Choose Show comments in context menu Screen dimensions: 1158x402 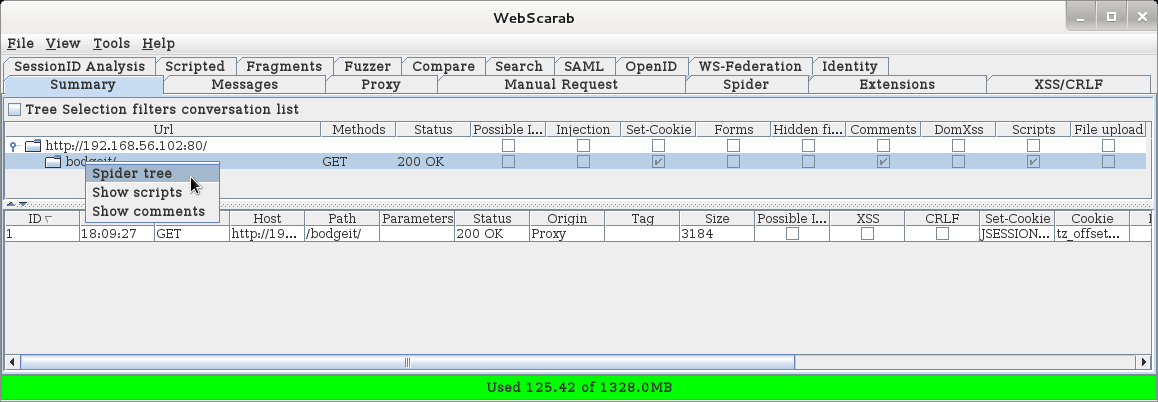click(152, 211)
